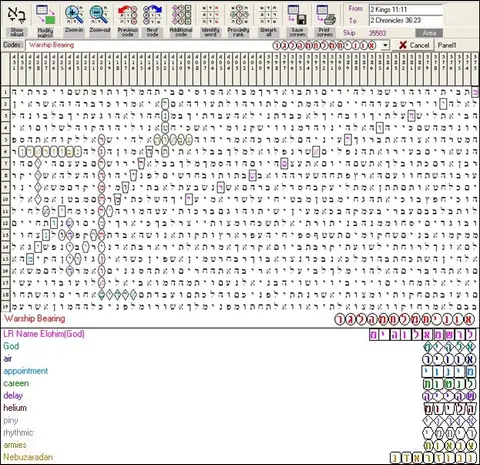This screenshot has width=480, height=465.
Task: Open the Modify matrix tool
Action: point(45,16)
